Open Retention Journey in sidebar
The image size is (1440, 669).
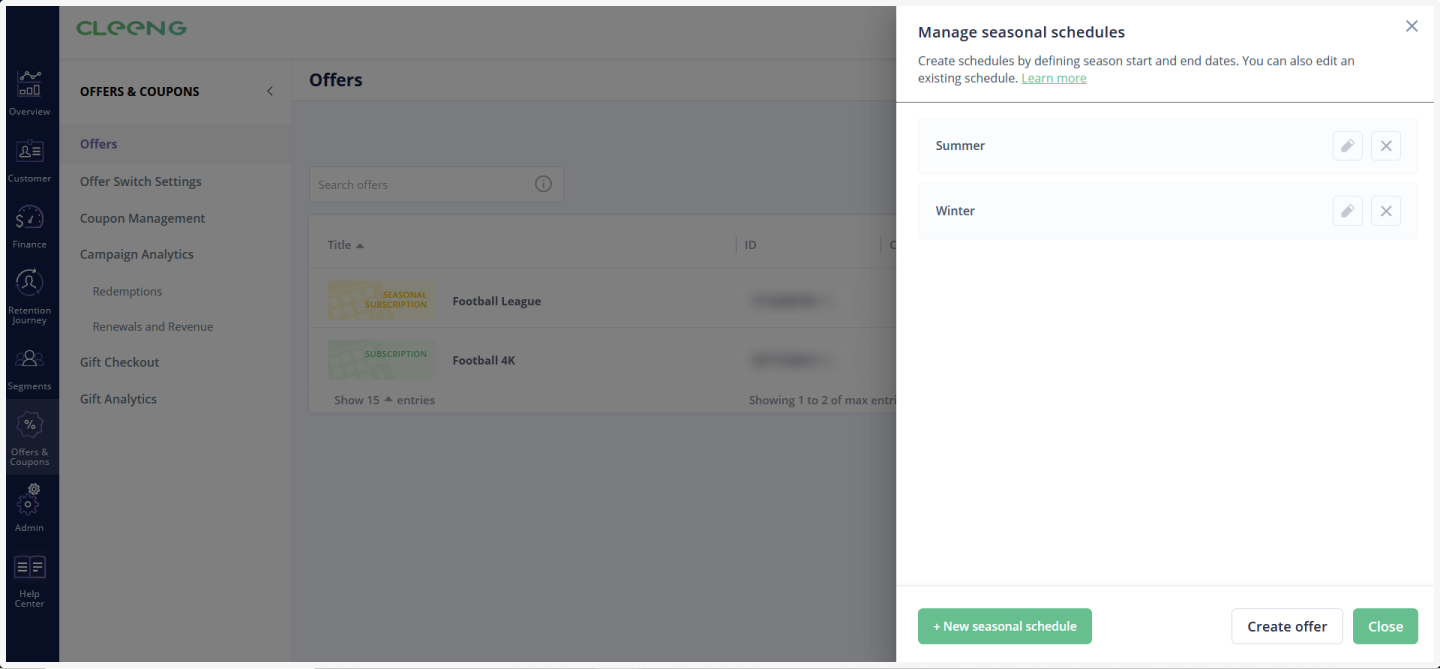click(x=29, y=297)
